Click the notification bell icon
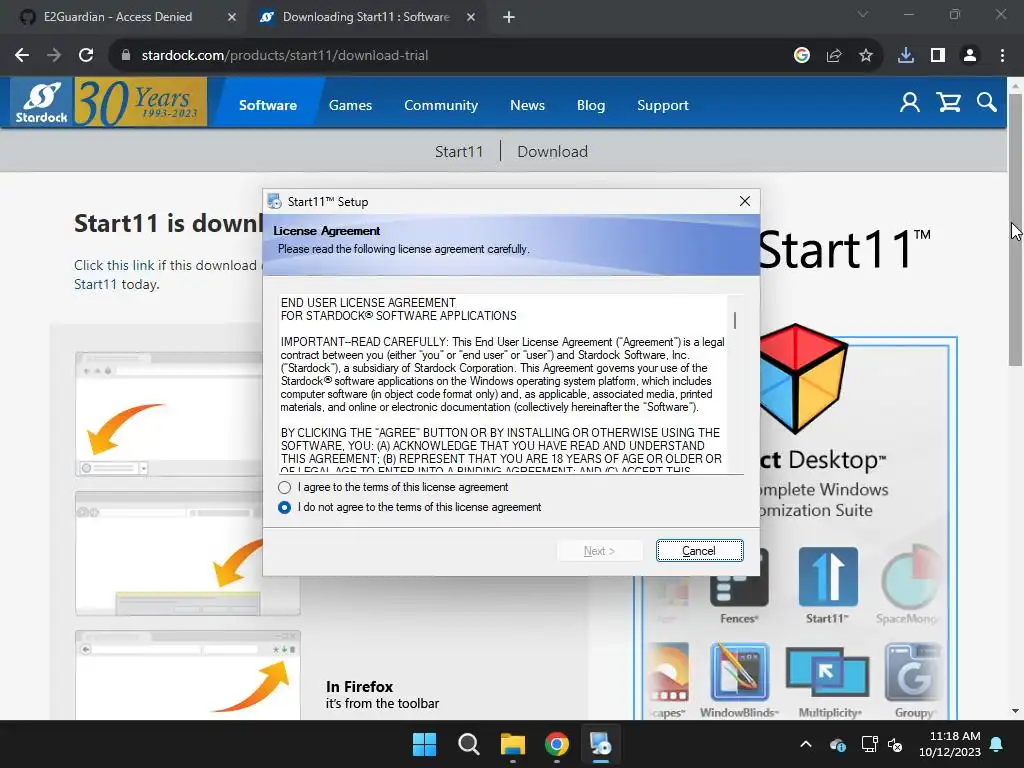 point(997,744)
